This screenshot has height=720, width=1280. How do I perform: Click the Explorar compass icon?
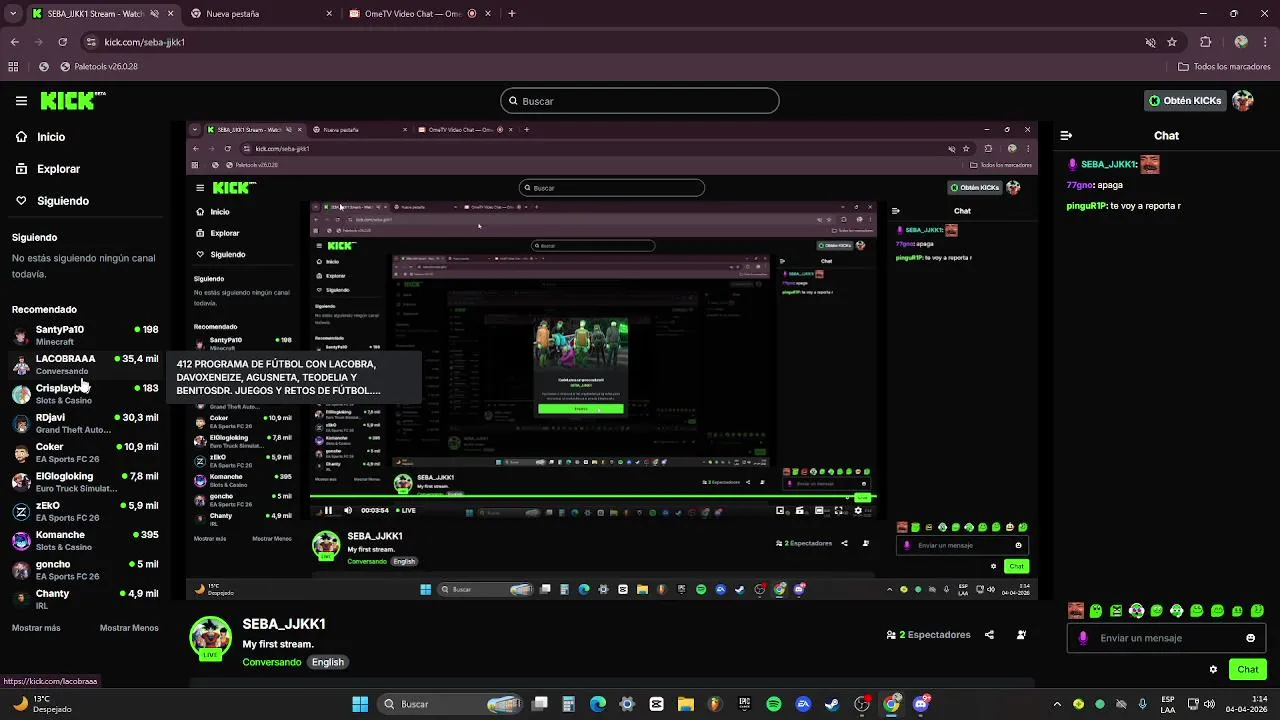pyautogui.click(x=21, y=169)
